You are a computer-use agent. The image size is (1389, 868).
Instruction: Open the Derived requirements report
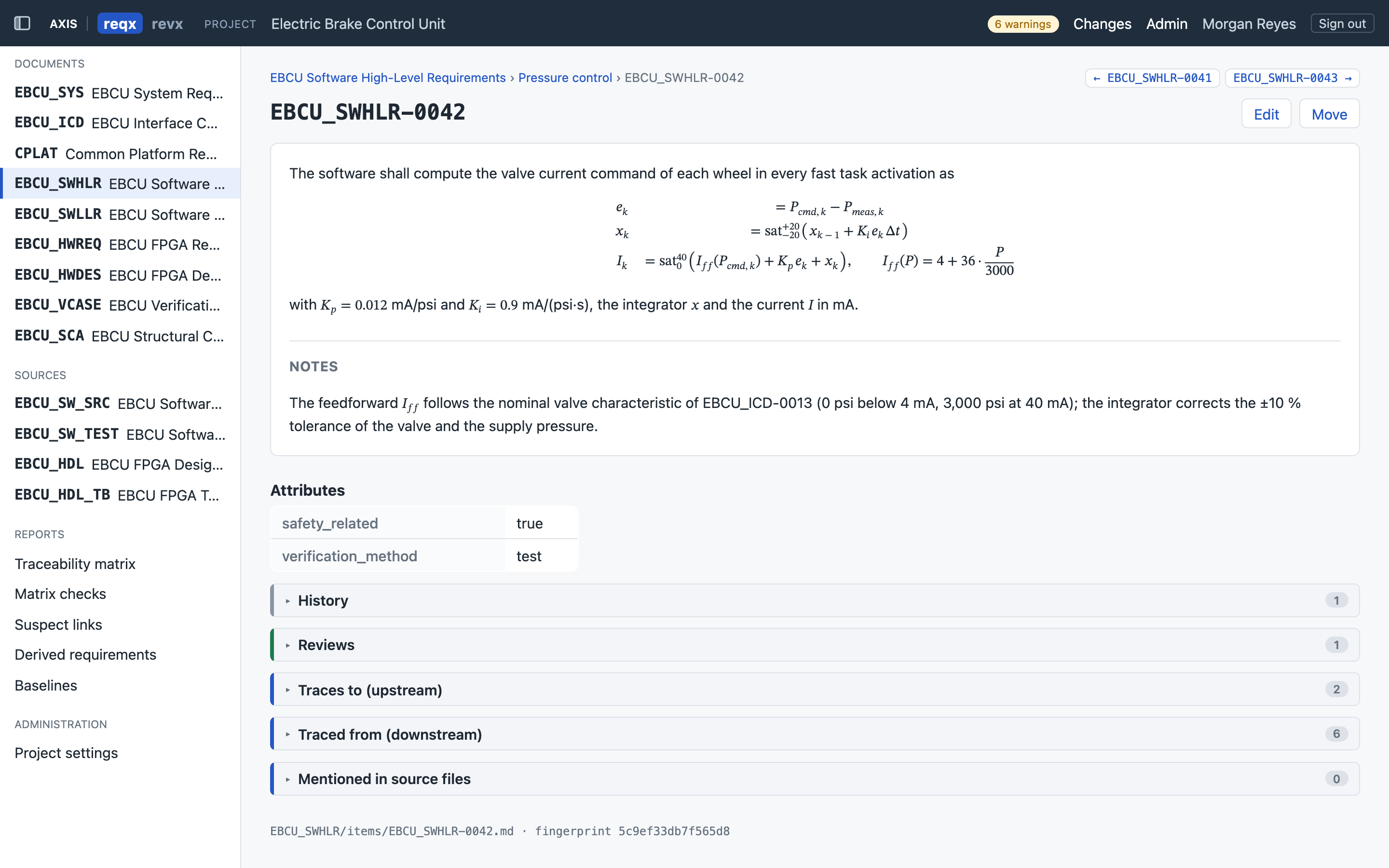120,654
